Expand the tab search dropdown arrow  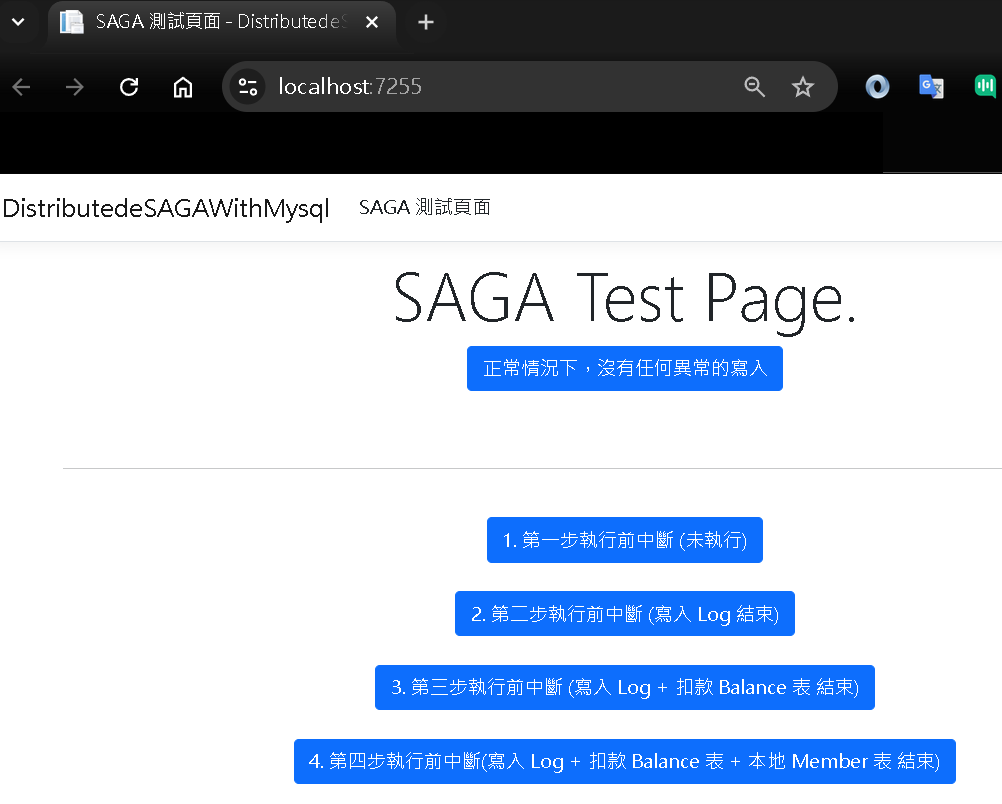[18, 22]
